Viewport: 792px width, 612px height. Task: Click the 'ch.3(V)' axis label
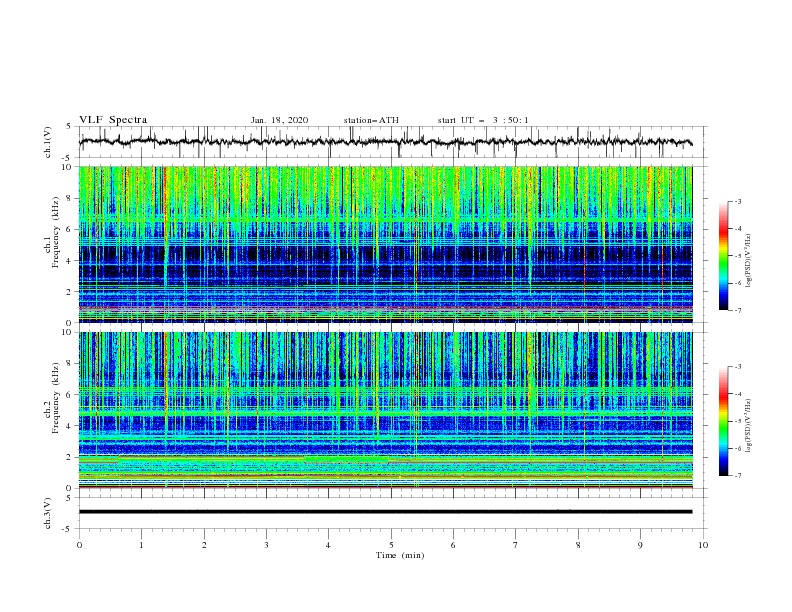pyautogui.click(x=47, y=513)
